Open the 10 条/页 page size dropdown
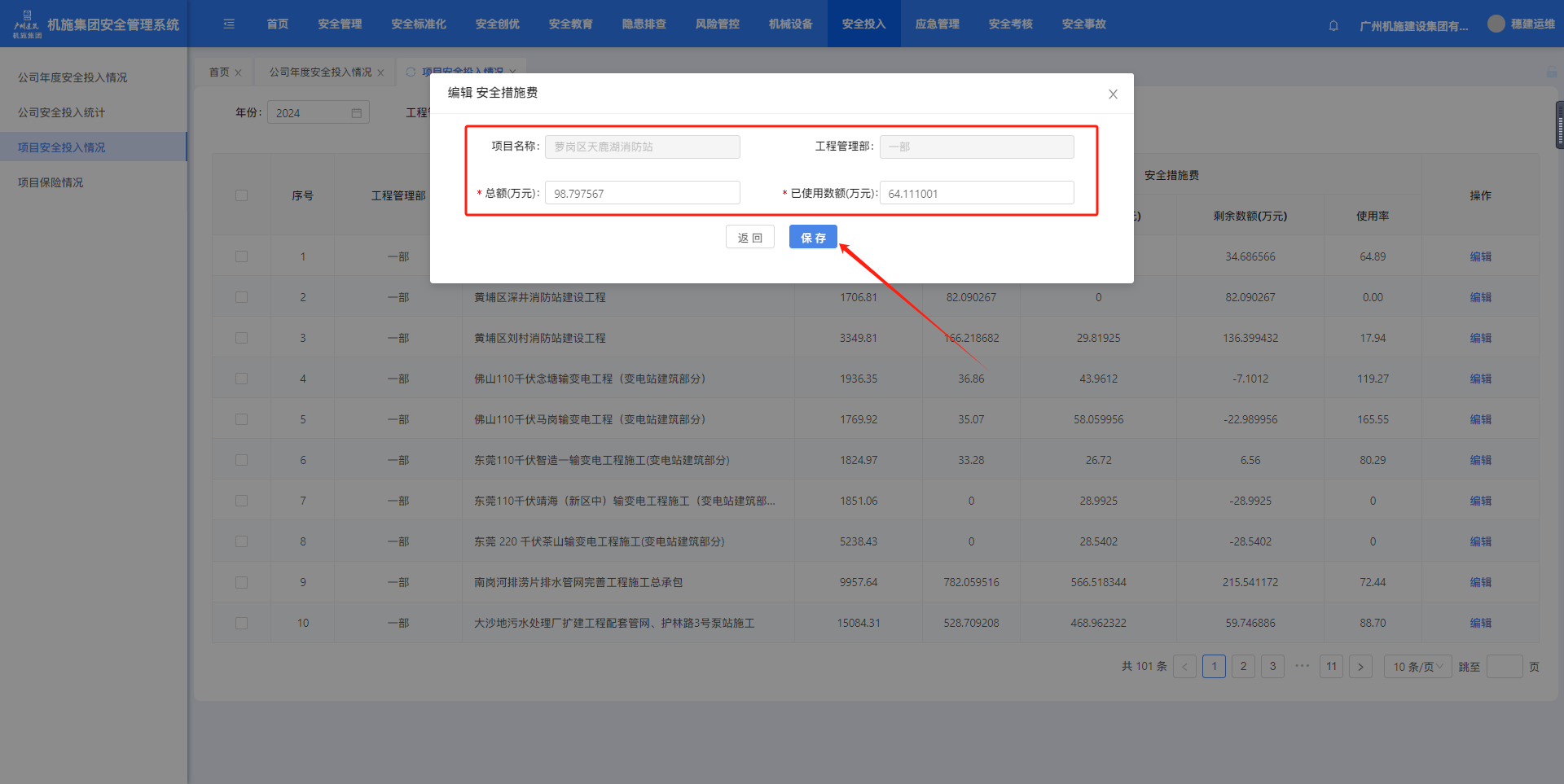The height and width of the screenshot is (784, 1564). click(x=1417, y=667)
